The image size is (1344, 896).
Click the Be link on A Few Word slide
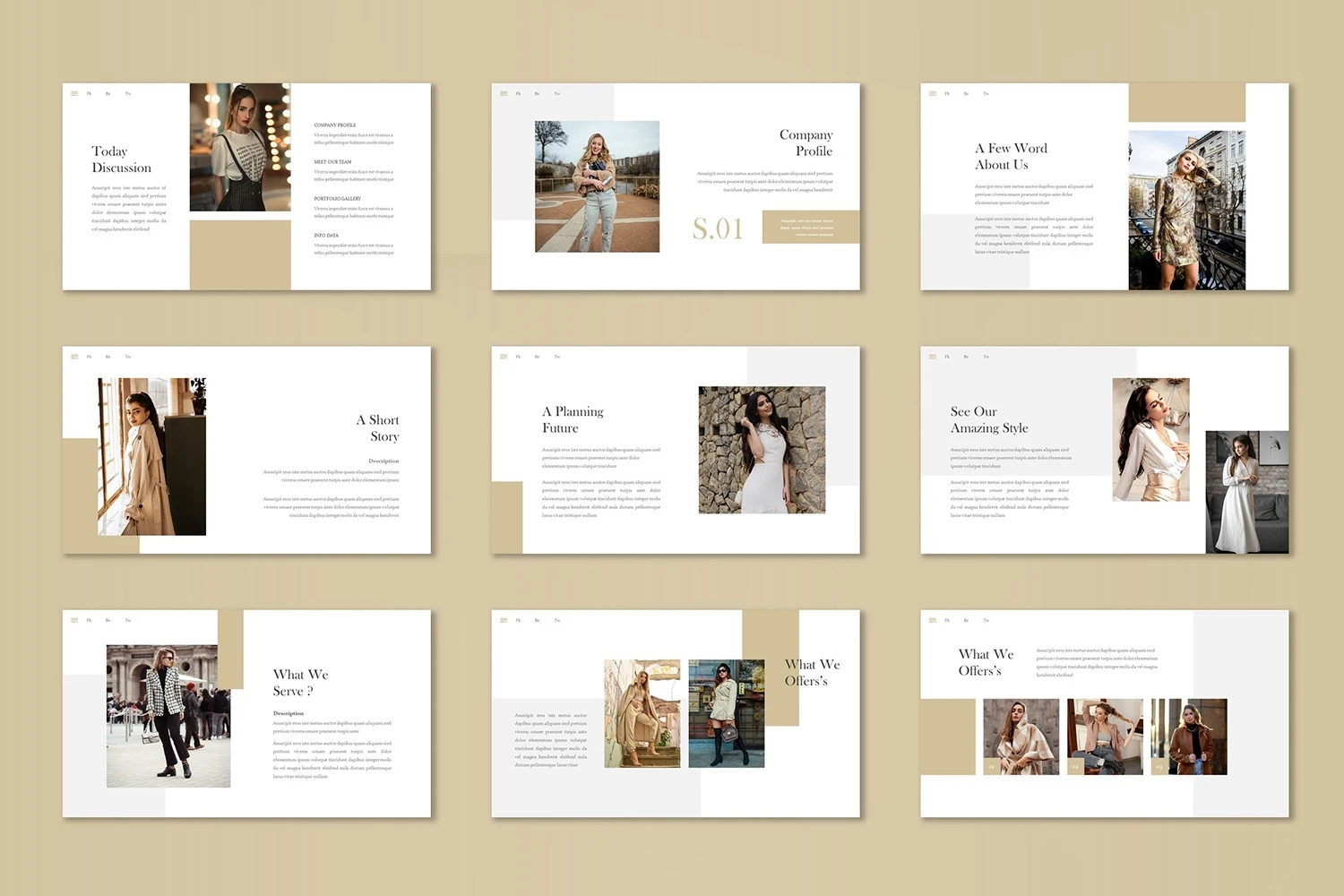pos(966,93)
